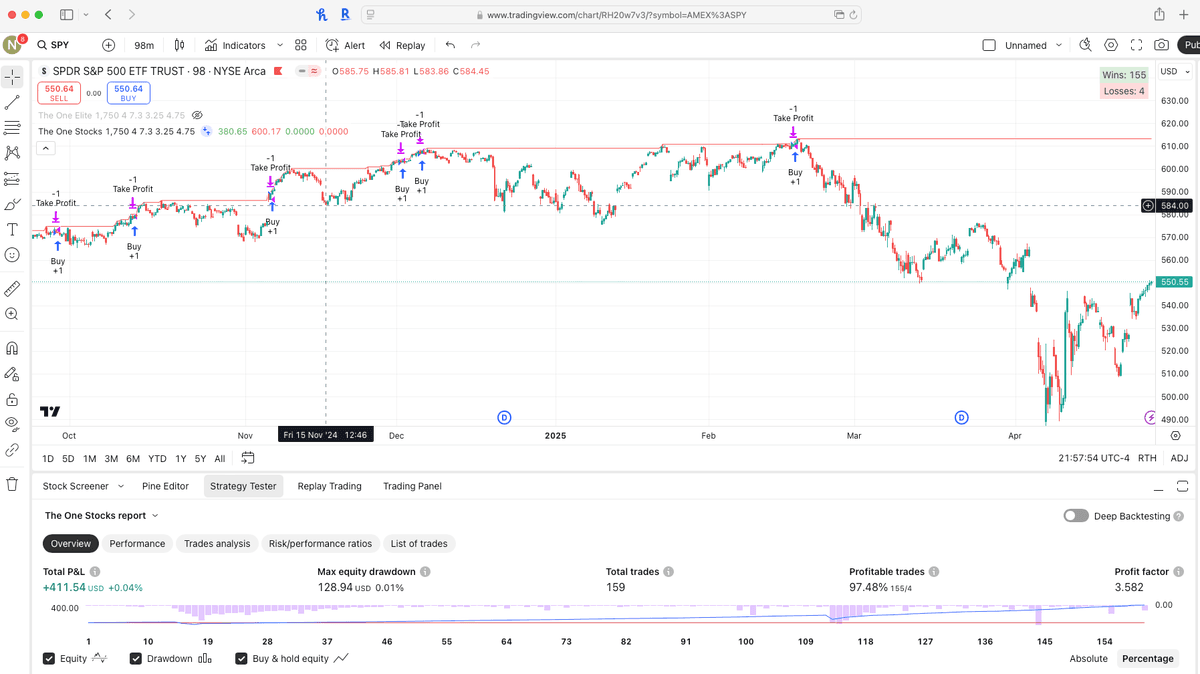Hide all drawings eye icon in sidebar
Image resolution: width=1200 pixels, height=674 pixels.
12,424
